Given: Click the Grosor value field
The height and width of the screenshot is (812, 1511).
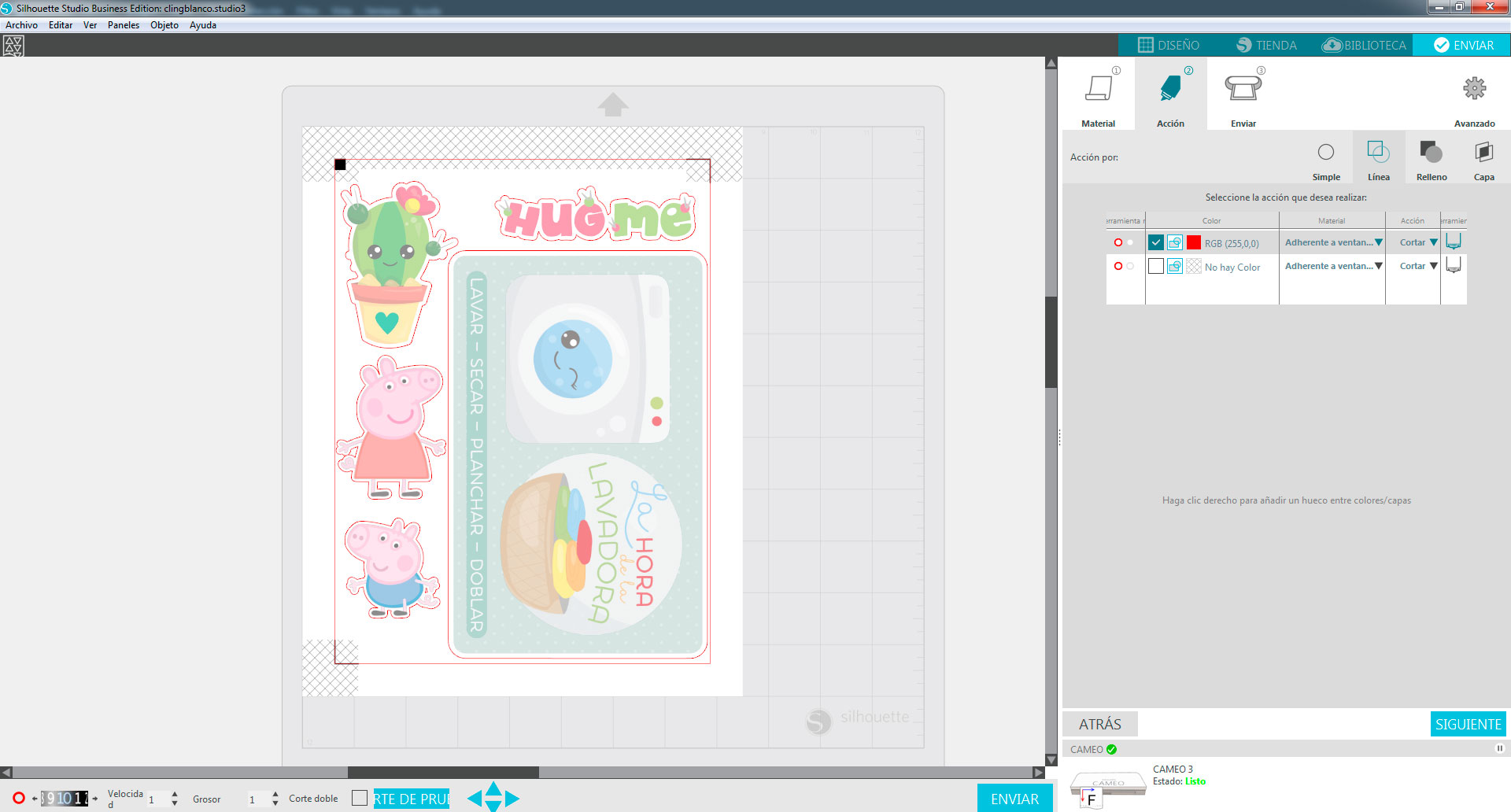Looking at the screenshot, I should click(258, 799).
